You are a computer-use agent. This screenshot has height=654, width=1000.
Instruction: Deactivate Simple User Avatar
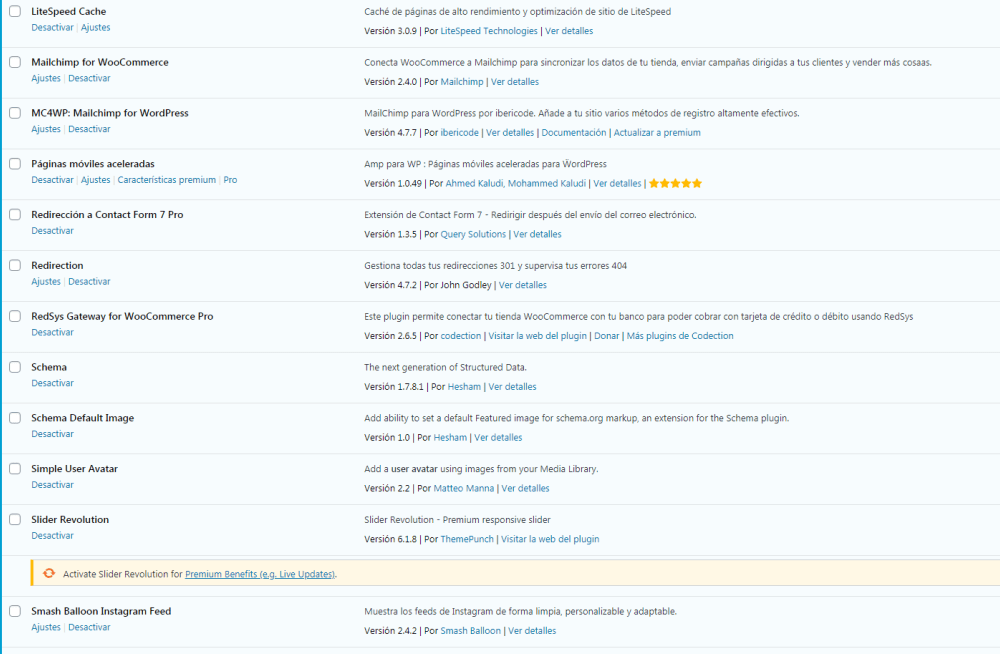(52, 485)
